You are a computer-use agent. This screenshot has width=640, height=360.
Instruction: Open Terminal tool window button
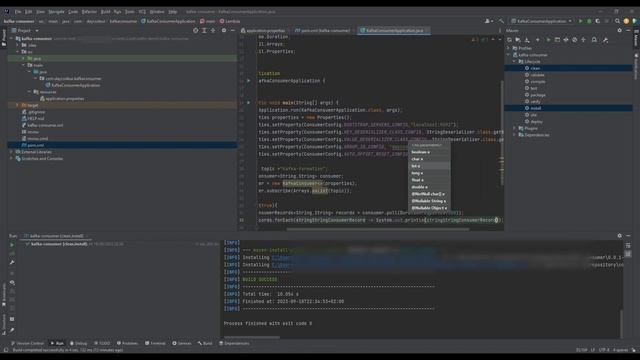pos(156,343)
